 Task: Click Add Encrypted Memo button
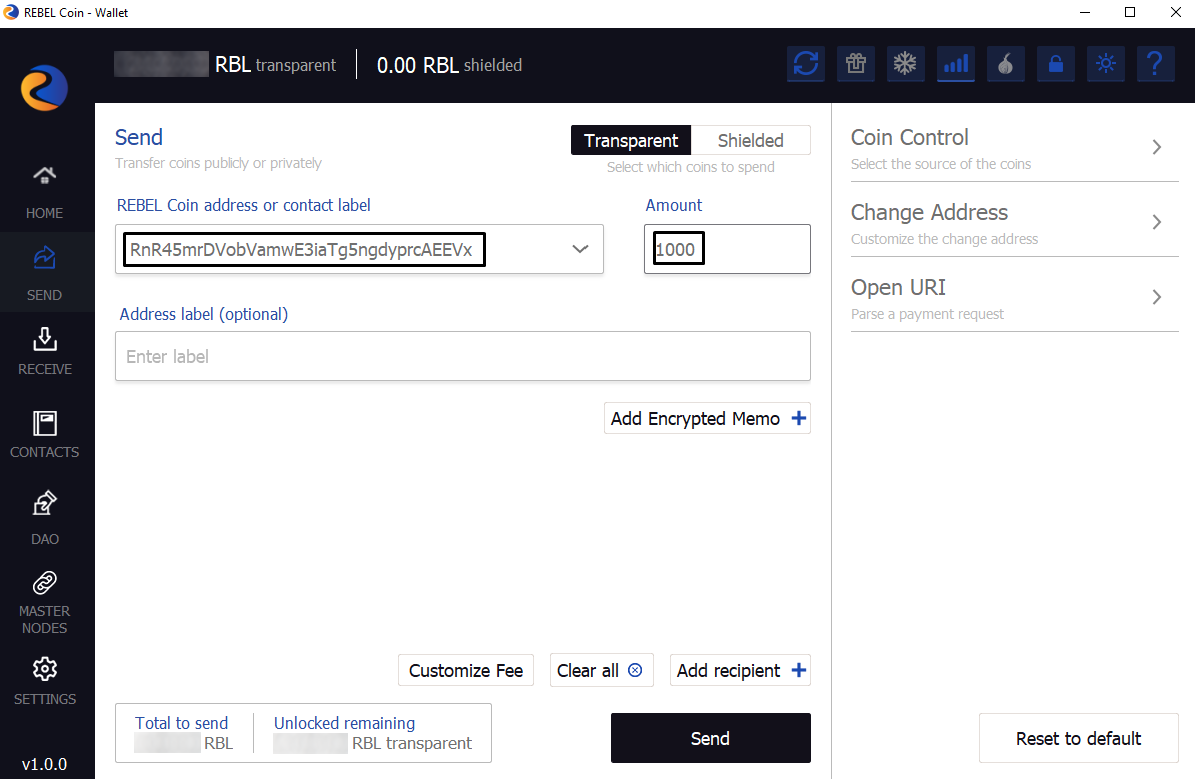coord(707,418)
